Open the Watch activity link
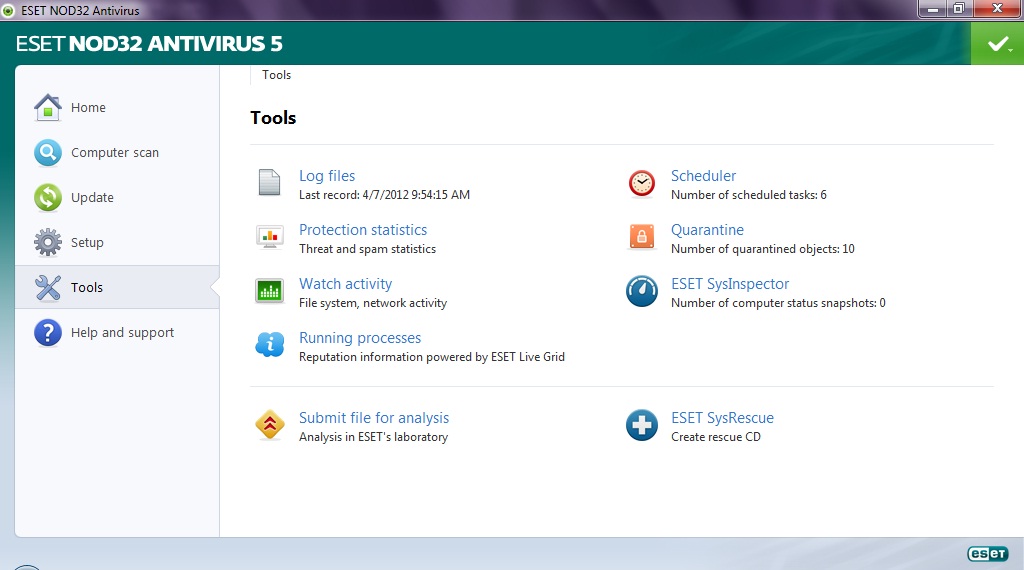Image resolution: width=1024 pixels, height=570 pixels. 345,284
